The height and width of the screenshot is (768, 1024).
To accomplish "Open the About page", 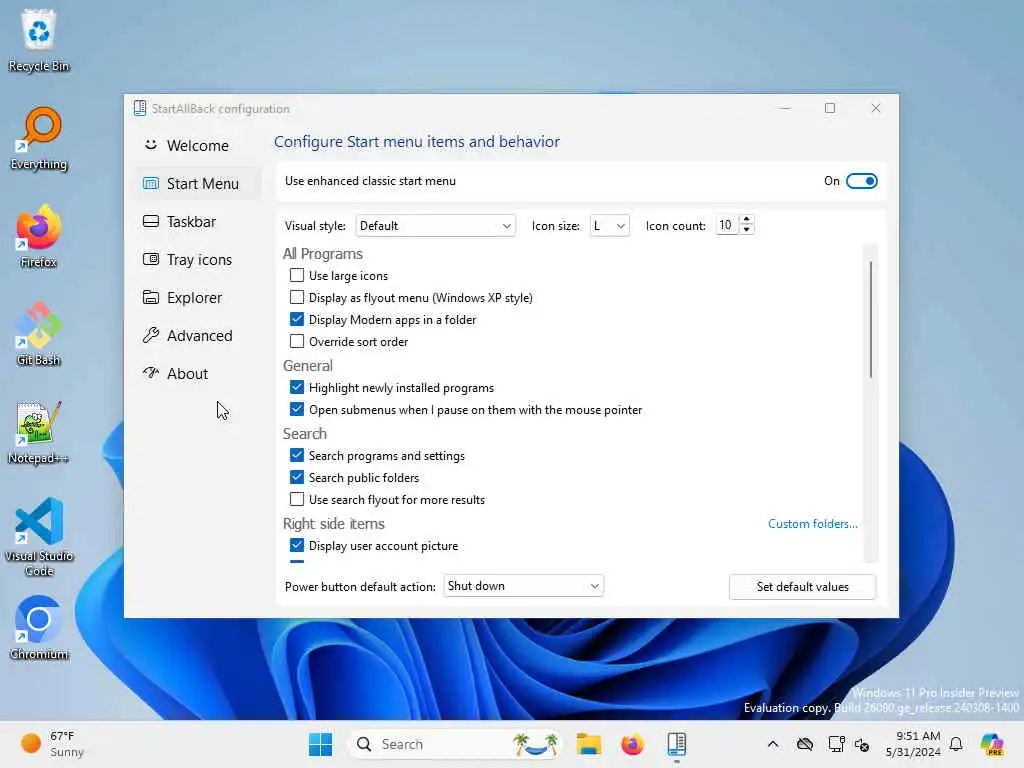I will coord(198,373).
